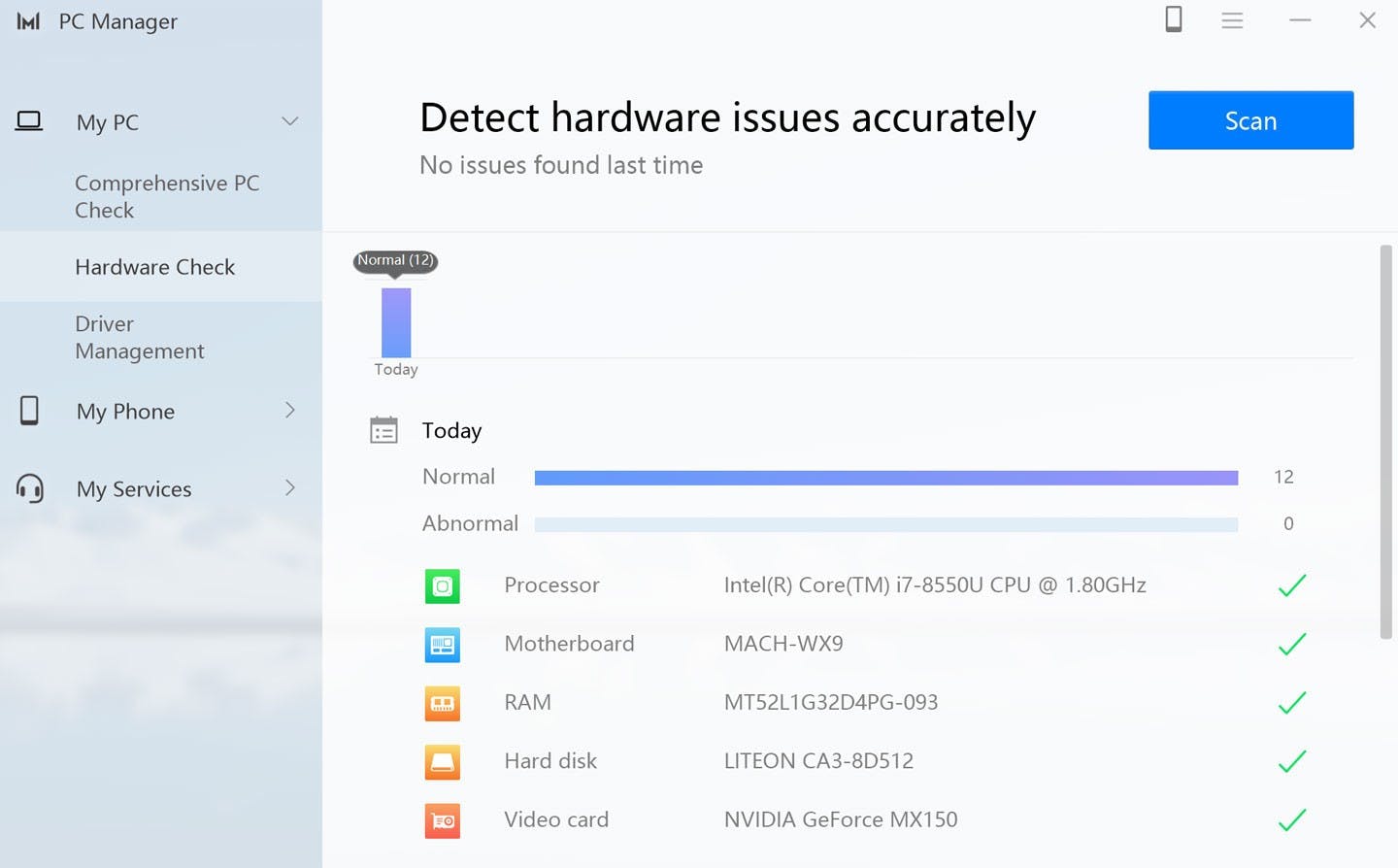The height and width of the screenshot is (868, 1398).
Task: Open Comprehensive PC Check
Action: point(166,196)
